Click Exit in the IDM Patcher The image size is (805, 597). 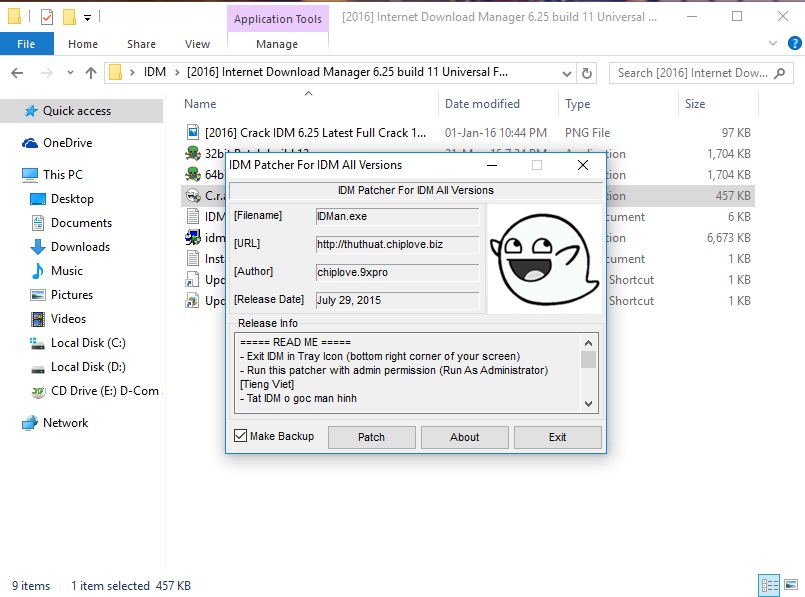(558, 437)
